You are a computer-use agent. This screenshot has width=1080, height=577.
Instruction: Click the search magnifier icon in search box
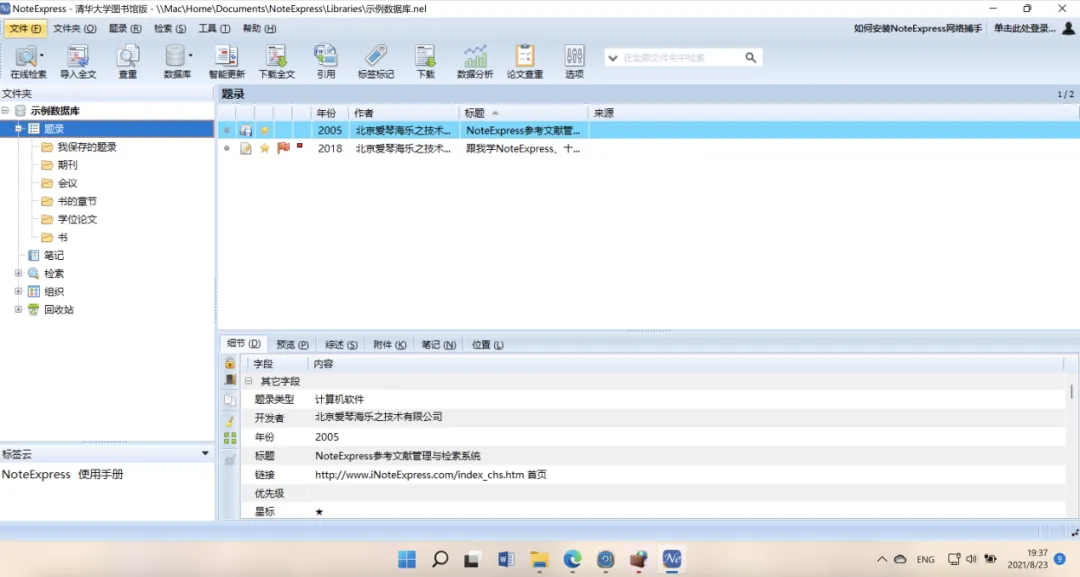point(751,58)
